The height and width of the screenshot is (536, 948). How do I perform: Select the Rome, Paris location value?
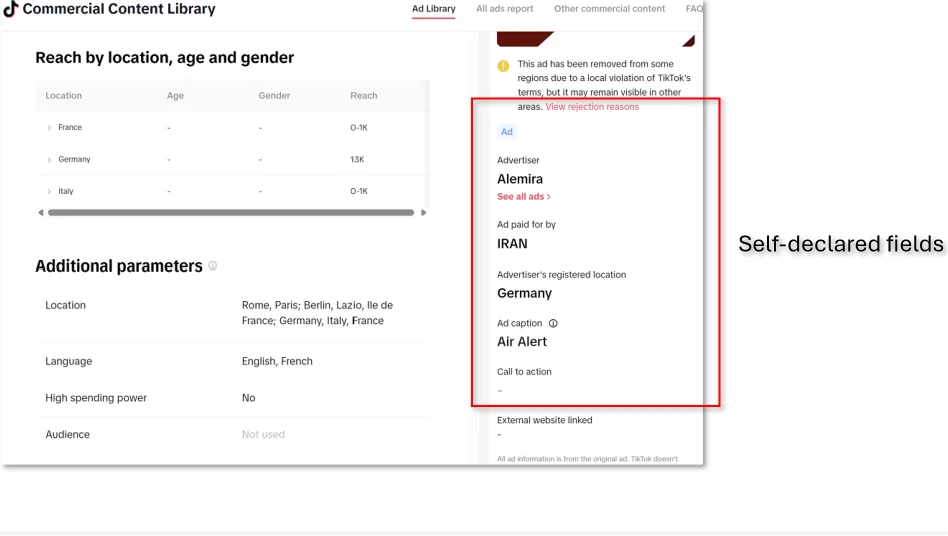click(x=317, y=313)
